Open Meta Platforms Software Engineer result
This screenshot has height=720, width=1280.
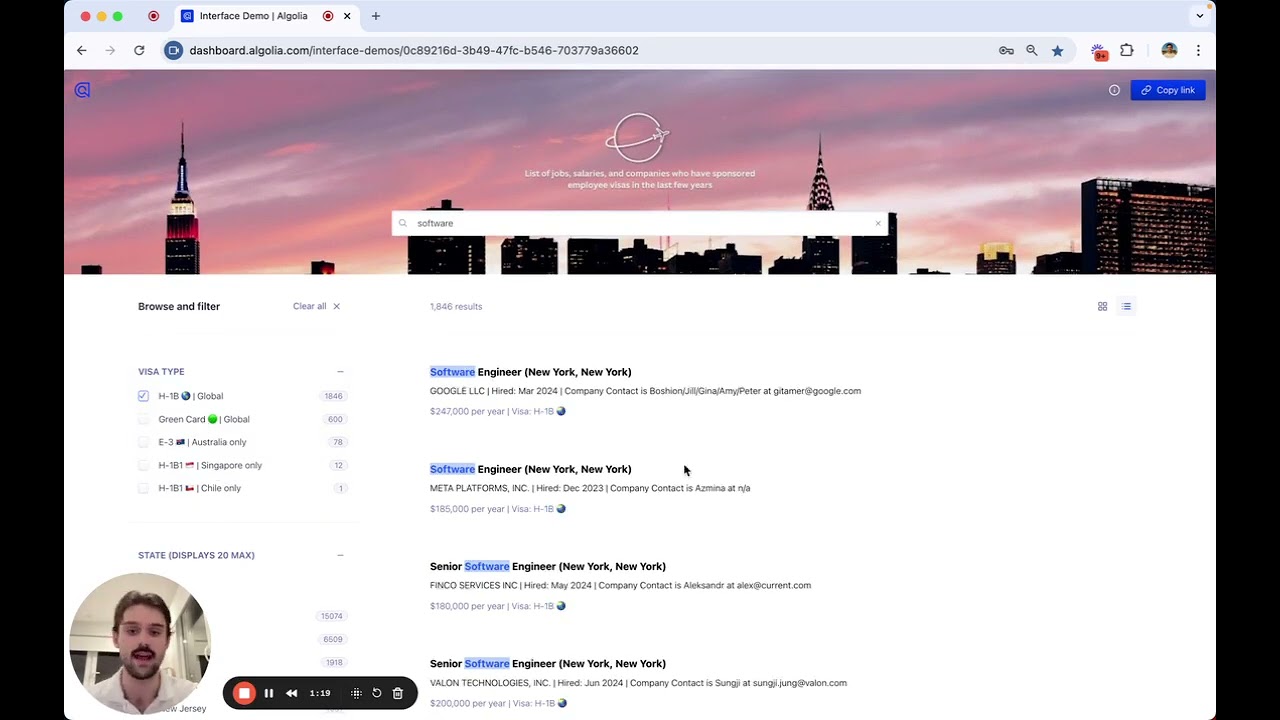coord(530,469)
